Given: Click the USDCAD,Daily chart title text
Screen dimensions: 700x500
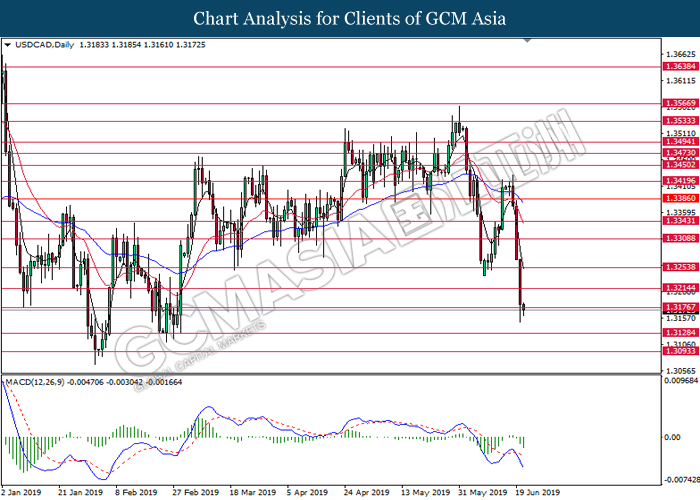Looking at the screenshot, I should [x=44, y=45].
